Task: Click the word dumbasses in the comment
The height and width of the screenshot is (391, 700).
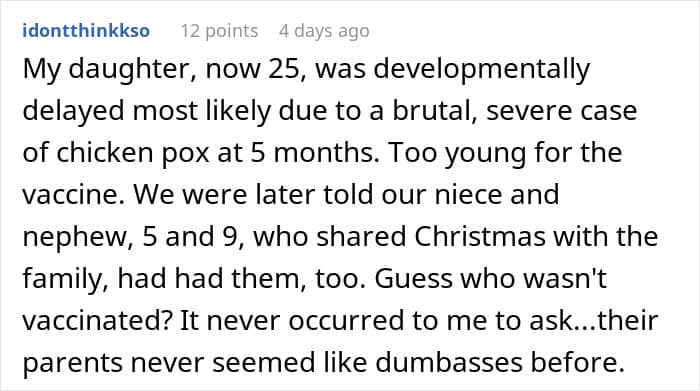Action: [449, 362]
